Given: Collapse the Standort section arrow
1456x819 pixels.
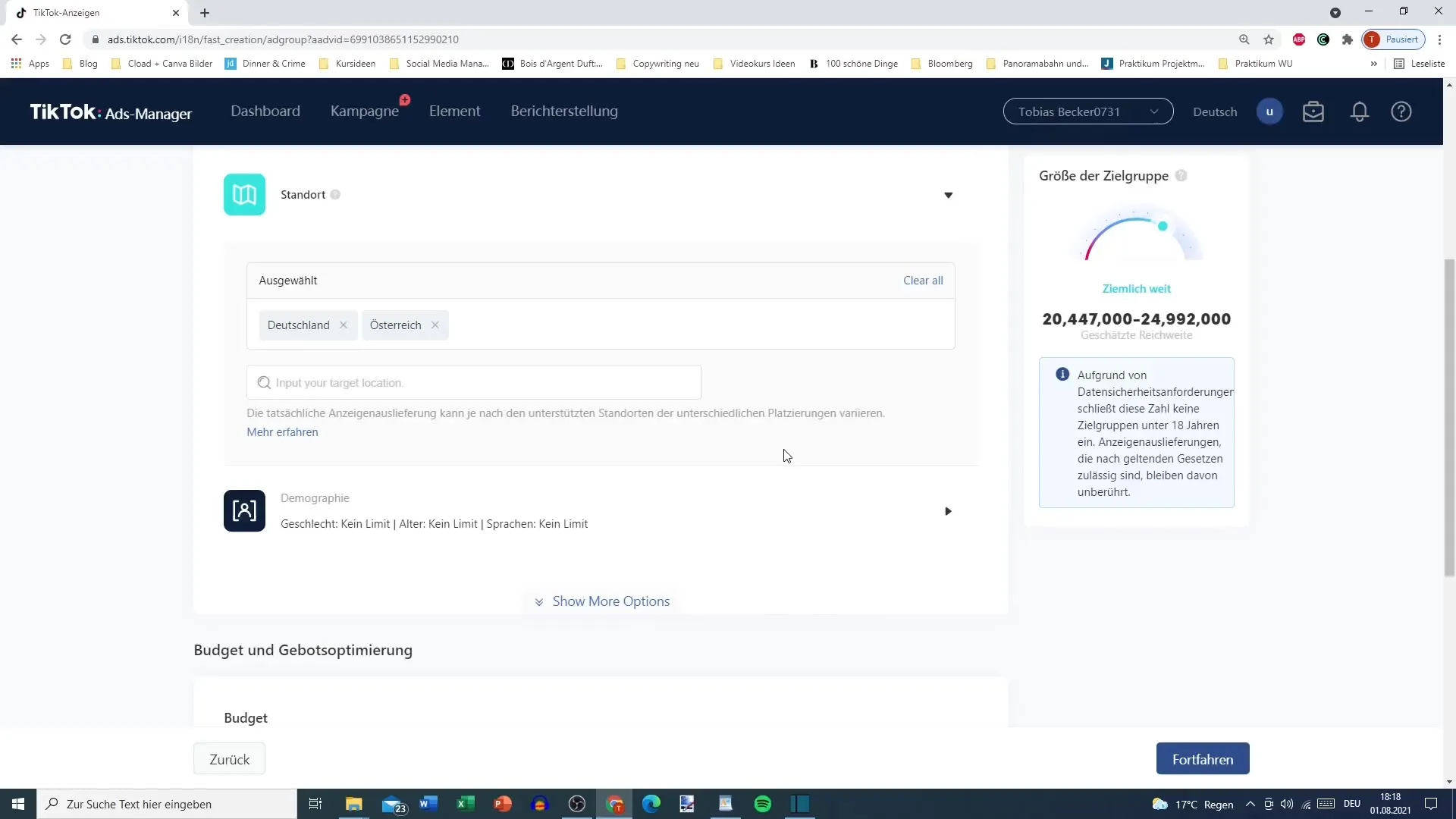Looking at the screenshot, I should tap(948, 196).
